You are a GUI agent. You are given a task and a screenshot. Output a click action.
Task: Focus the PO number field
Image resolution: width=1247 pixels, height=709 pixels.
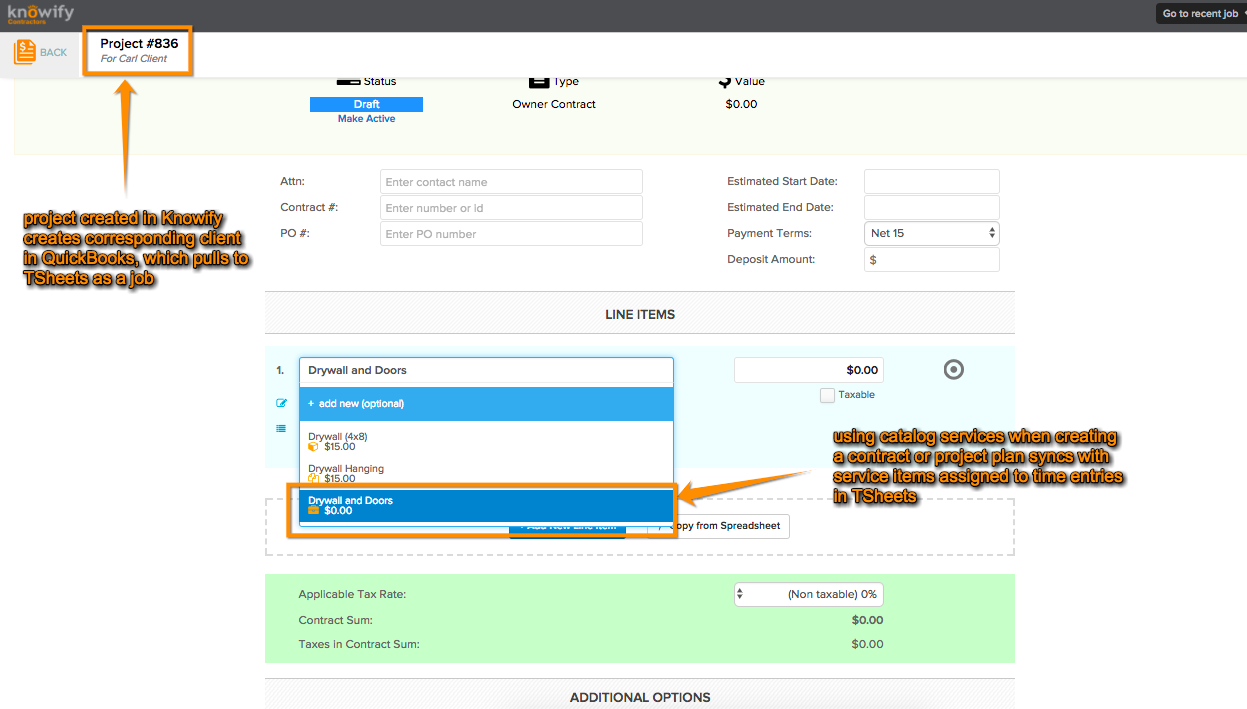click(511, 234)
